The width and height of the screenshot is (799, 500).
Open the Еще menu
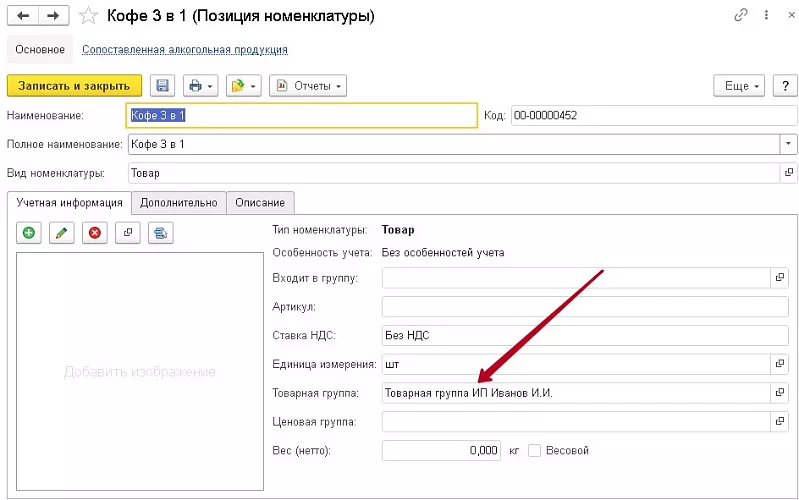click(739, 86)
